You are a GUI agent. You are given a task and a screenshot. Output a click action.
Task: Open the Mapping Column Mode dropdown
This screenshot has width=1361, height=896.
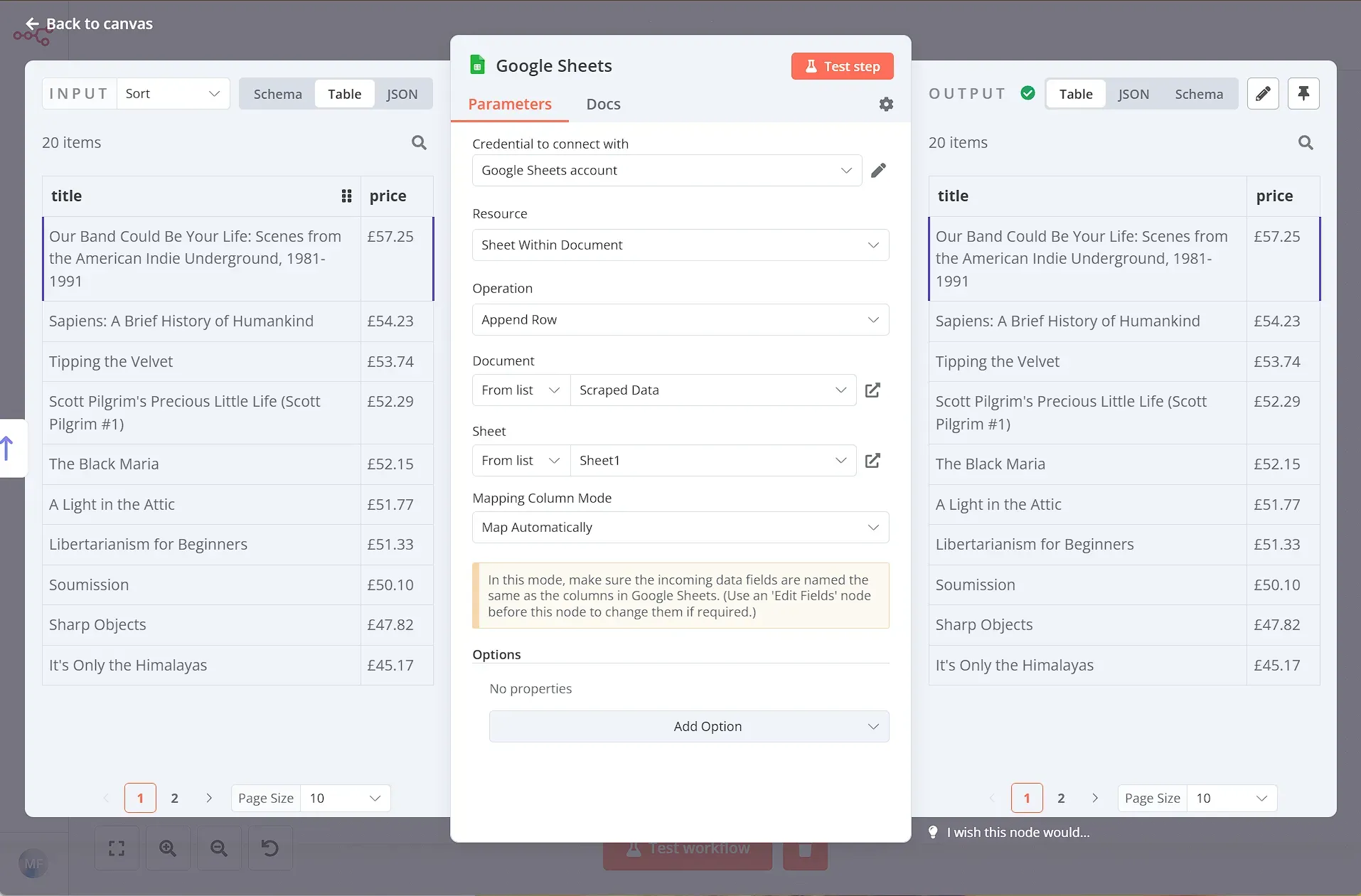click(680, 527)
